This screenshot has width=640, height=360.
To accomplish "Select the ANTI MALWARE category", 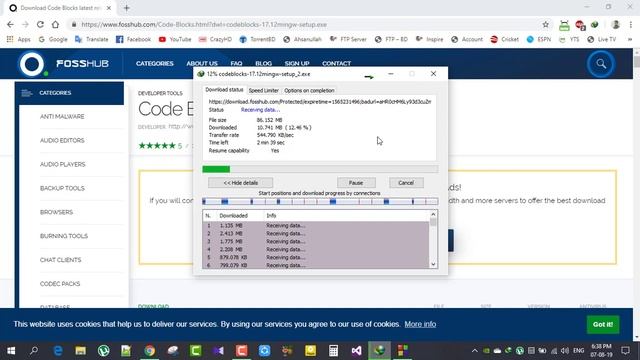I will tap(62, 116).
